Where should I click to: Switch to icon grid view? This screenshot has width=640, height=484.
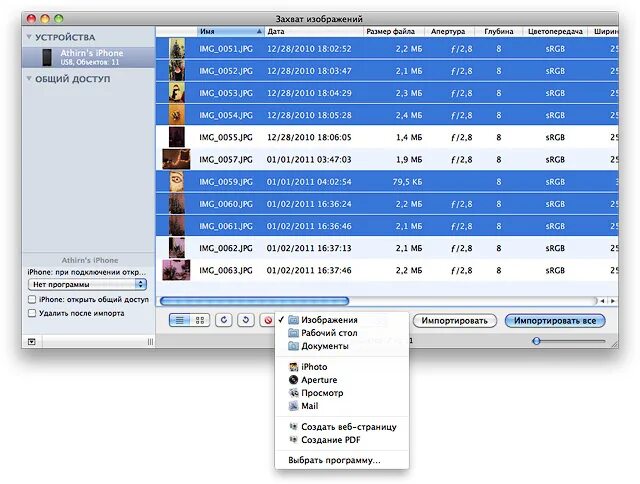(200, 320)
